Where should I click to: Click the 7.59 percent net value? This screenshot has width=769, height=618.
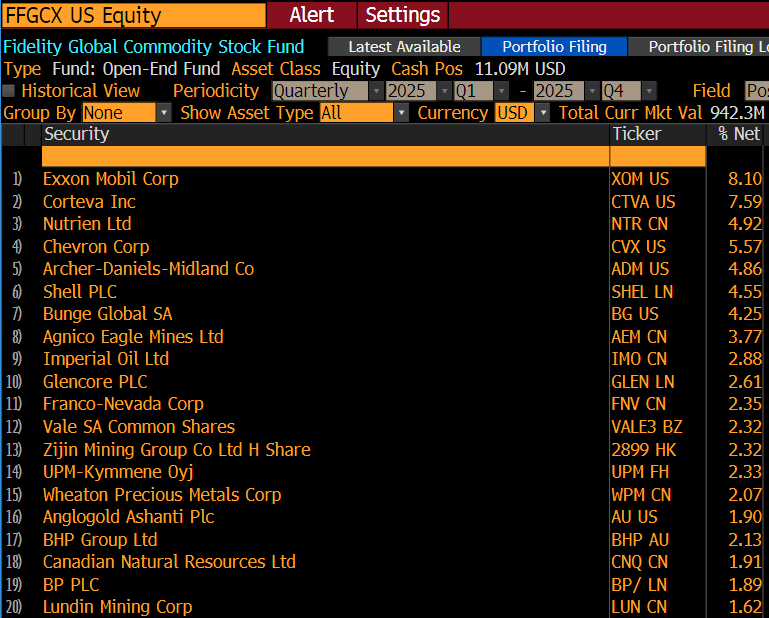(744, 202)
